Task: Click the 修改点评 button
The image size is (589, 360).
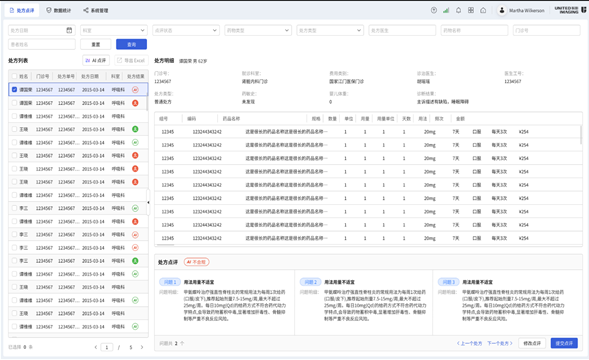Action: pos(532,343)
